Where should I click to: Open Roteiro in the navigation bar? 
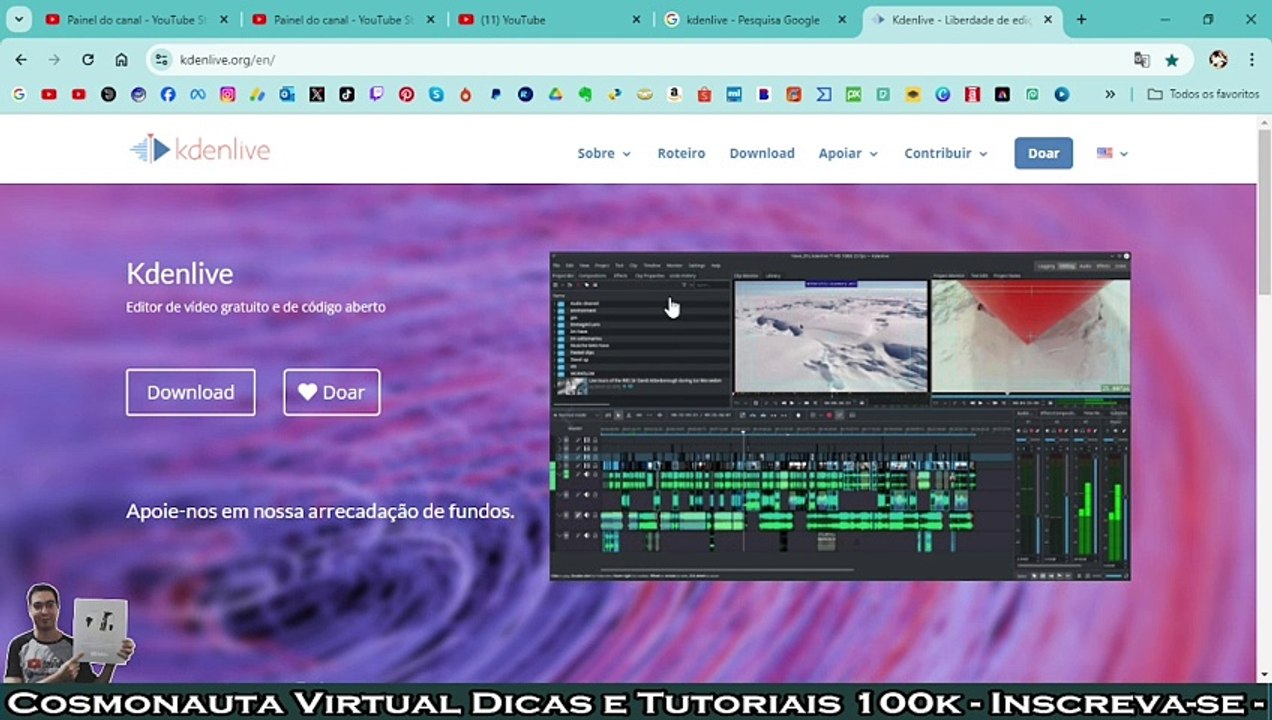pyautogui.click(x=681, y=153)
